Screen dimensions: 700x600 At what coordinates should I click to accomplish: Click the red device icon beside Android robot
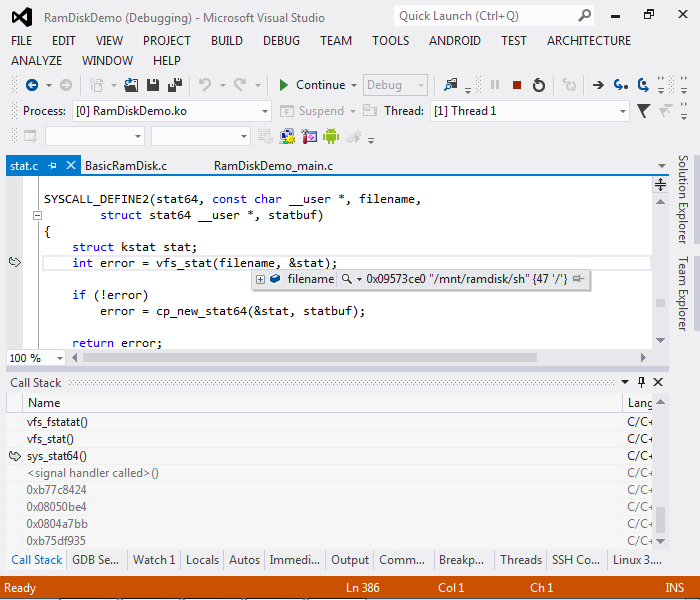(x=309, y=136)
